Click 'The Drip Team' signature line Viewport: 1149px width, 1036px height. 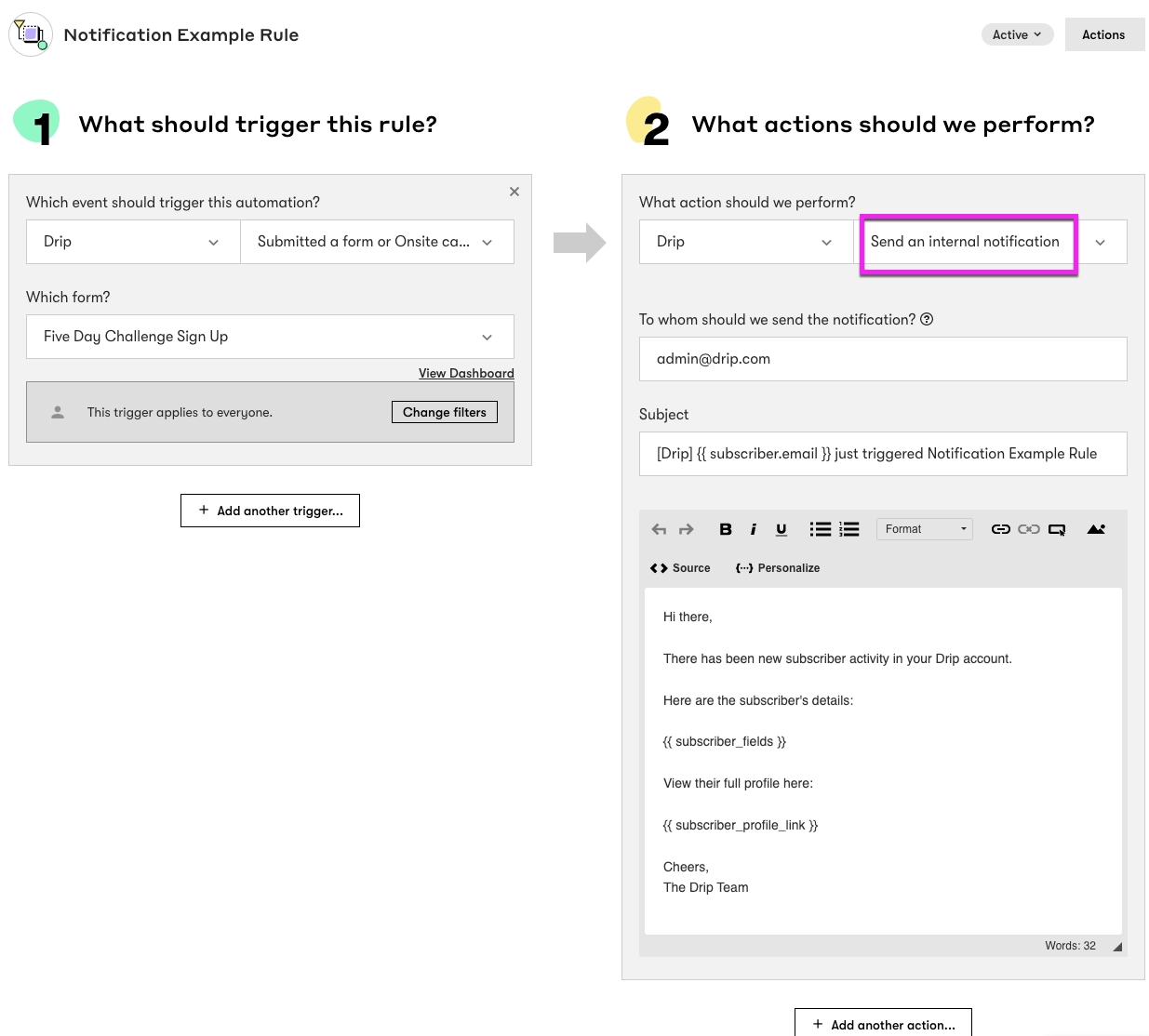706,887
